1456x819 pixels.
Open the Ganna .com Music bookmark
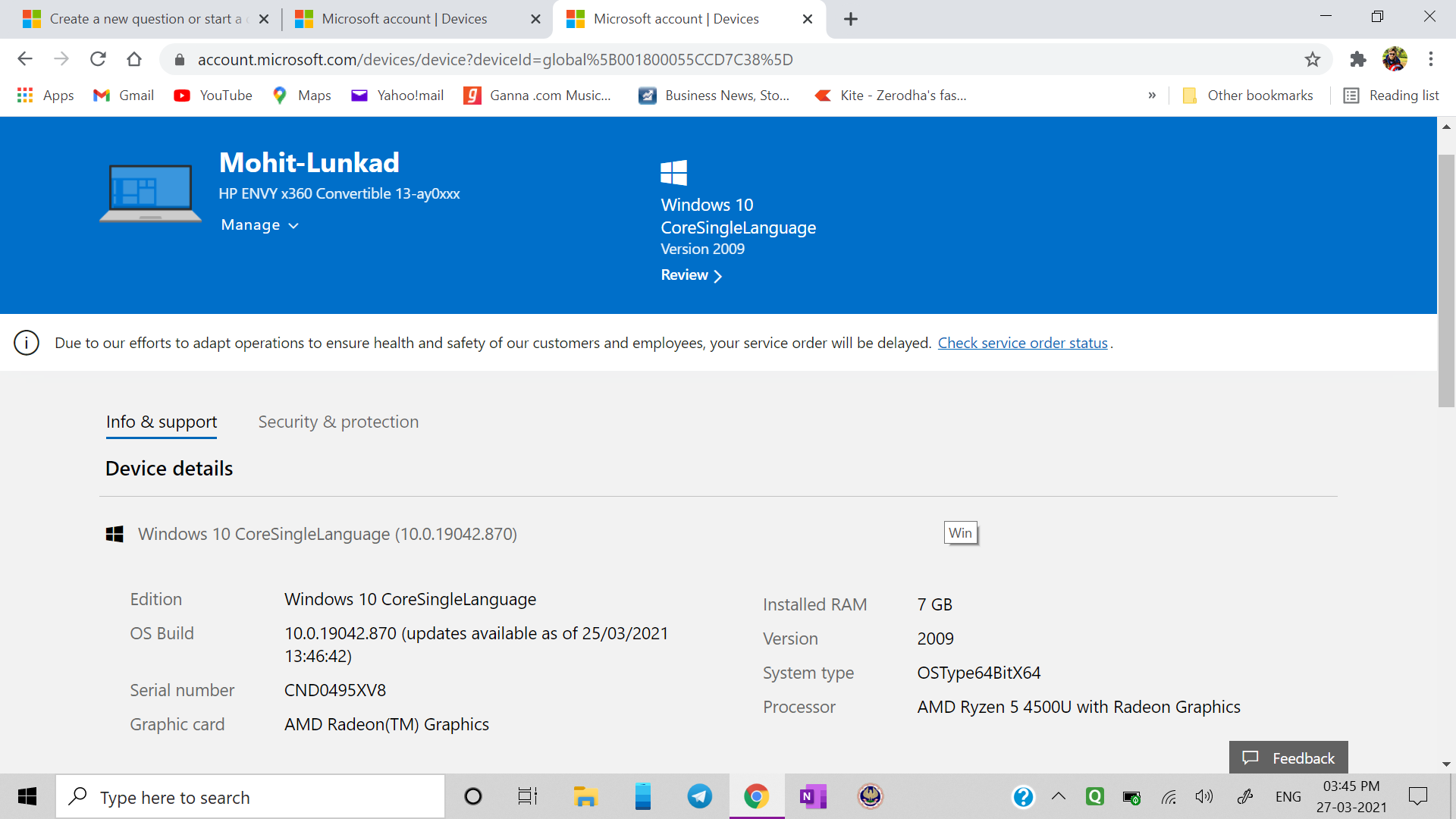click(x=538, y=96)
